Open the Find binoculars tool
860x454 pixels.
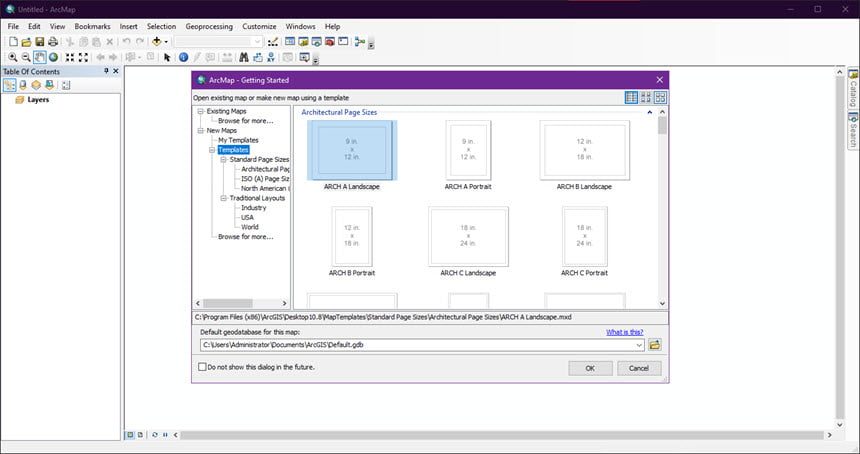point(244,57)
